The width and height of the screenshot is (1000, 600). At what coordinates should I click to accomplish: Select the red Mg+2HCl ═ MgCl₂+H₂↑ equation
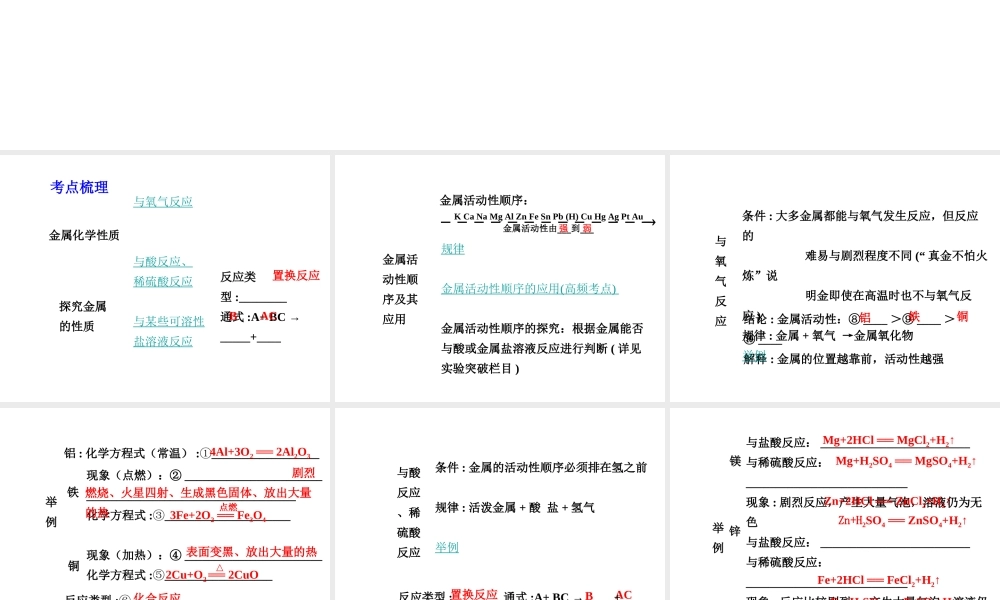(888, 441)
